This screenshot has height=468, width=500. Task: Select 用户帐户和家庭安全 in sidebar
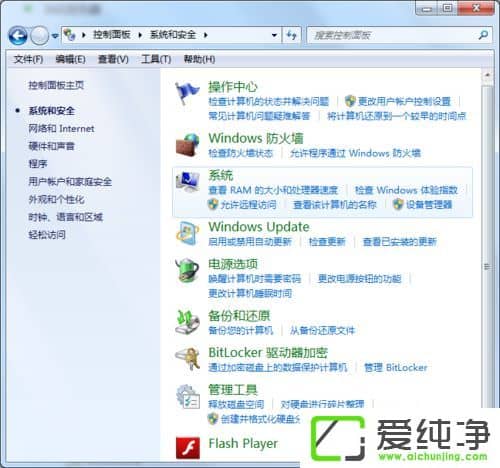[x=70, y=182]
